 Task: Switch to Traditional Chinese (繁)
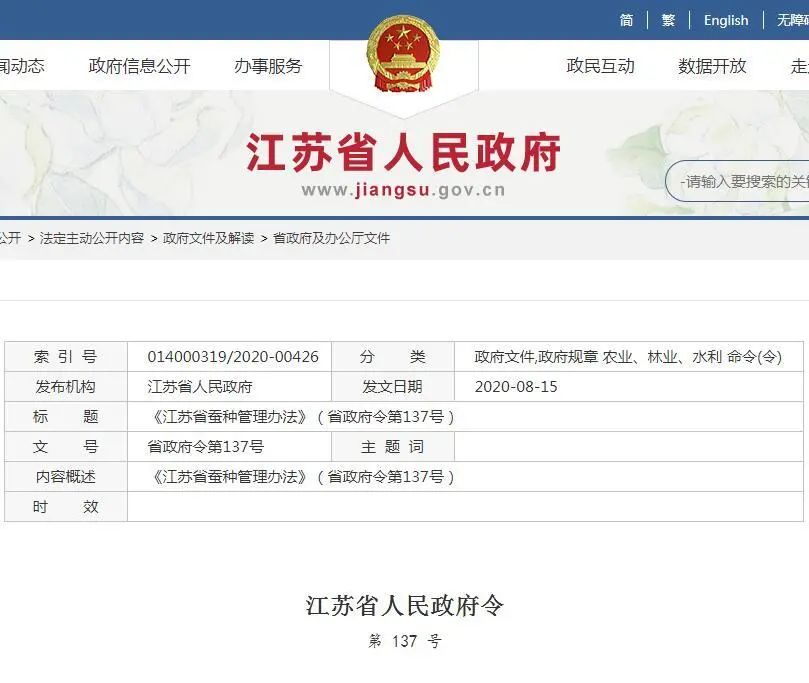(669, 21)
